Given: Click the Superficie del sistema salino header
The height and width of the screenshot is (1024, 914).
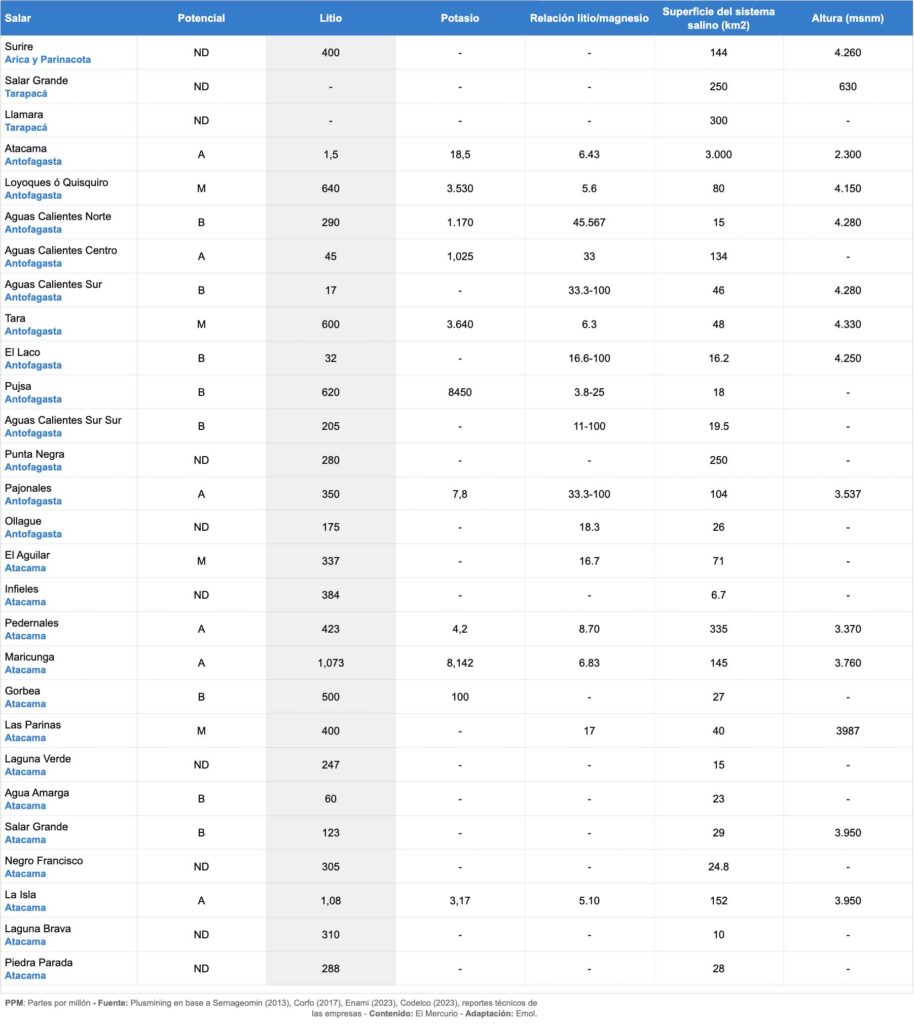Looking at the screenshot, I should click(x=718, y=18).
